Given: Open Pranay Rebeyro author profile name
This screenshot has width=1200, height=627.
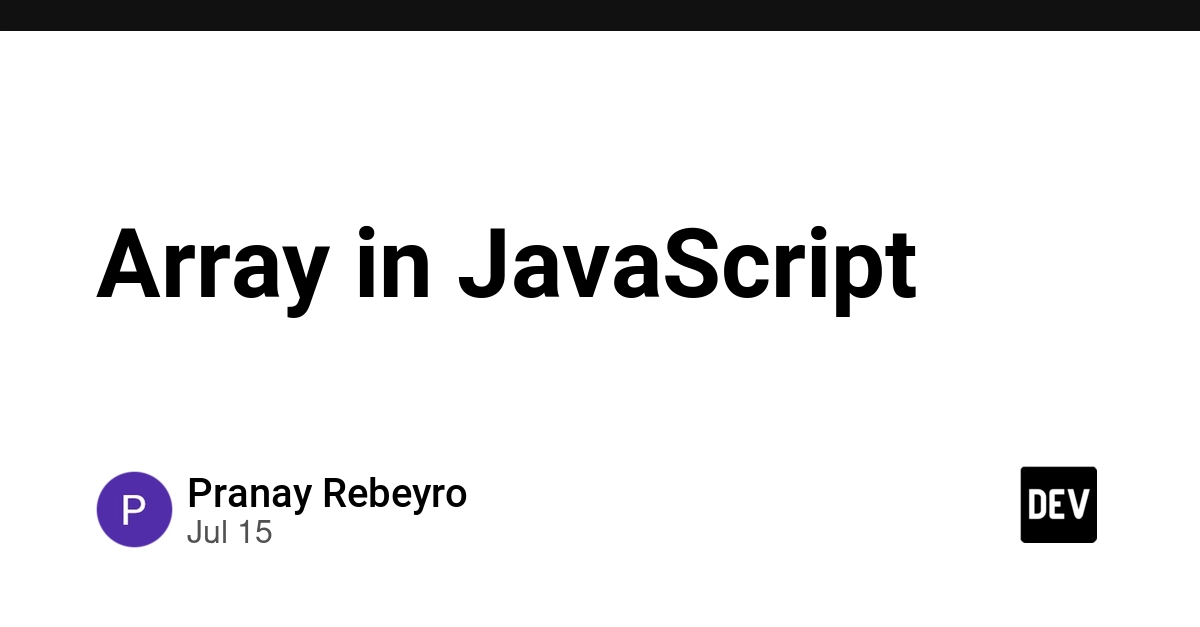Looking at the screenshot, I should coord(327,493).
